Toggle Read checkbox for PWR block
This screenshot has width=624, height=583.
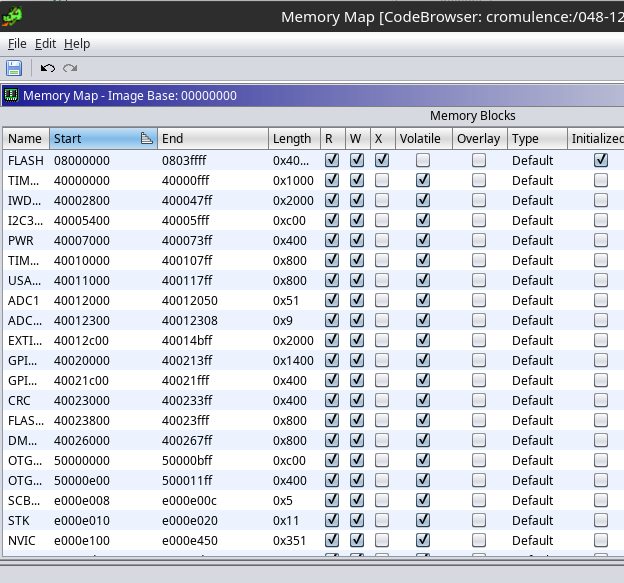point(332,240)
